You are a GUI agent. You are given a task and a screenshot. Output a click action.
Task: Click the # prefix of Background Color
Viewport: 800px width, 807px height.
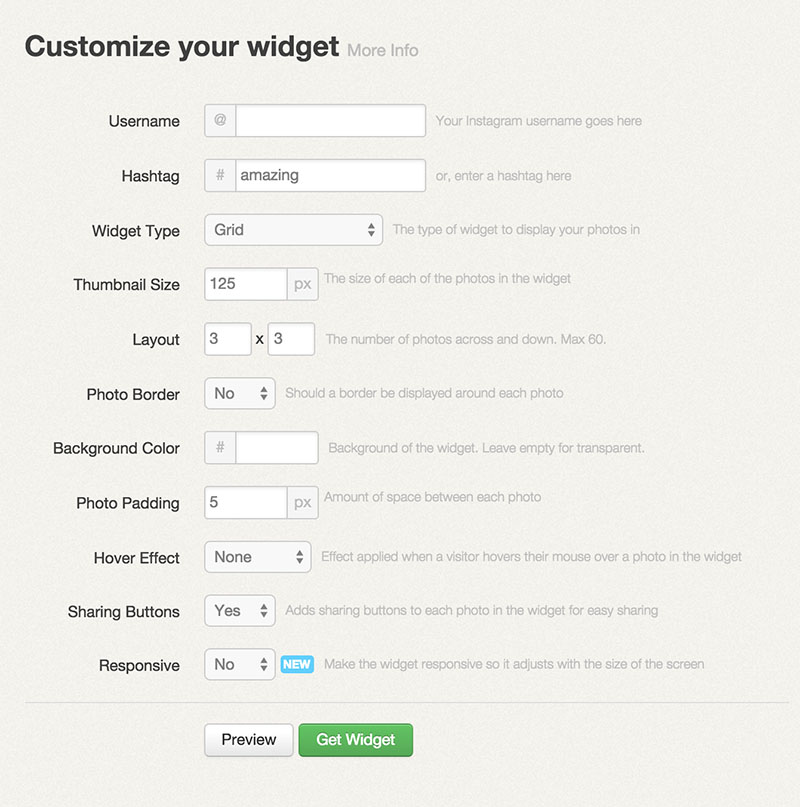[x=220, y=447]
